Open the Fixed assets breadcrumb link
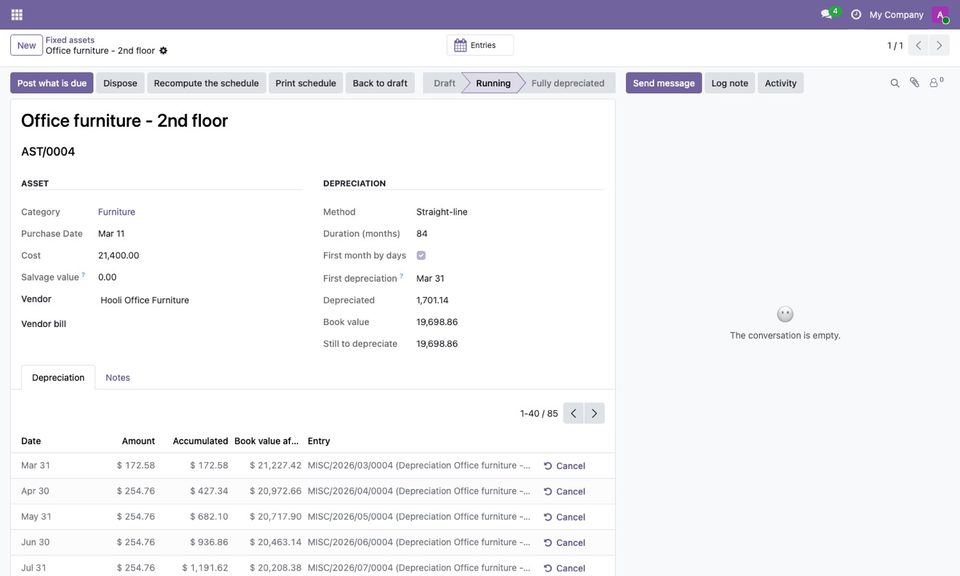The height and width of the screenshot is (576, 960). coord(70,40)
